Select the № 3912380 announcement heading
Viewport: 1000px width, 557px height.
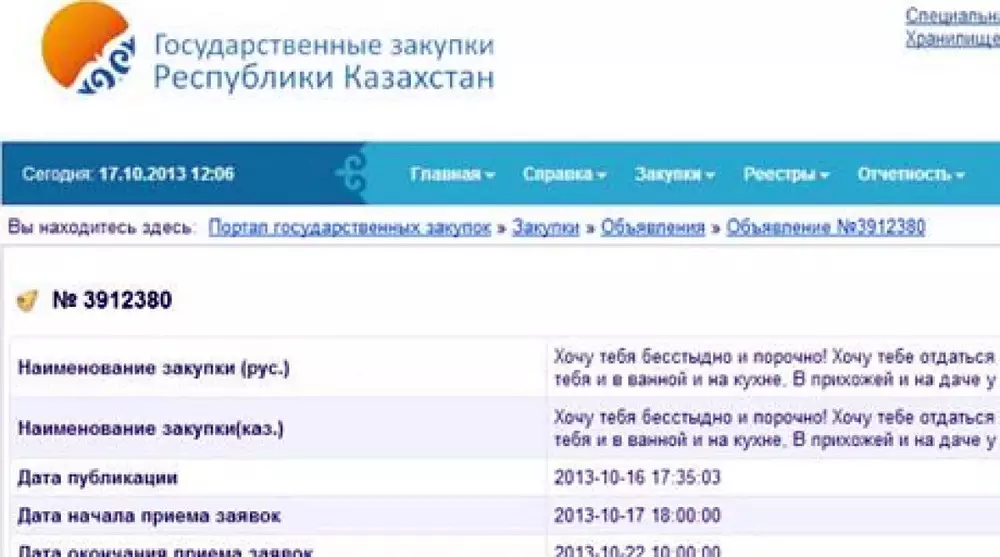[111, 300]
